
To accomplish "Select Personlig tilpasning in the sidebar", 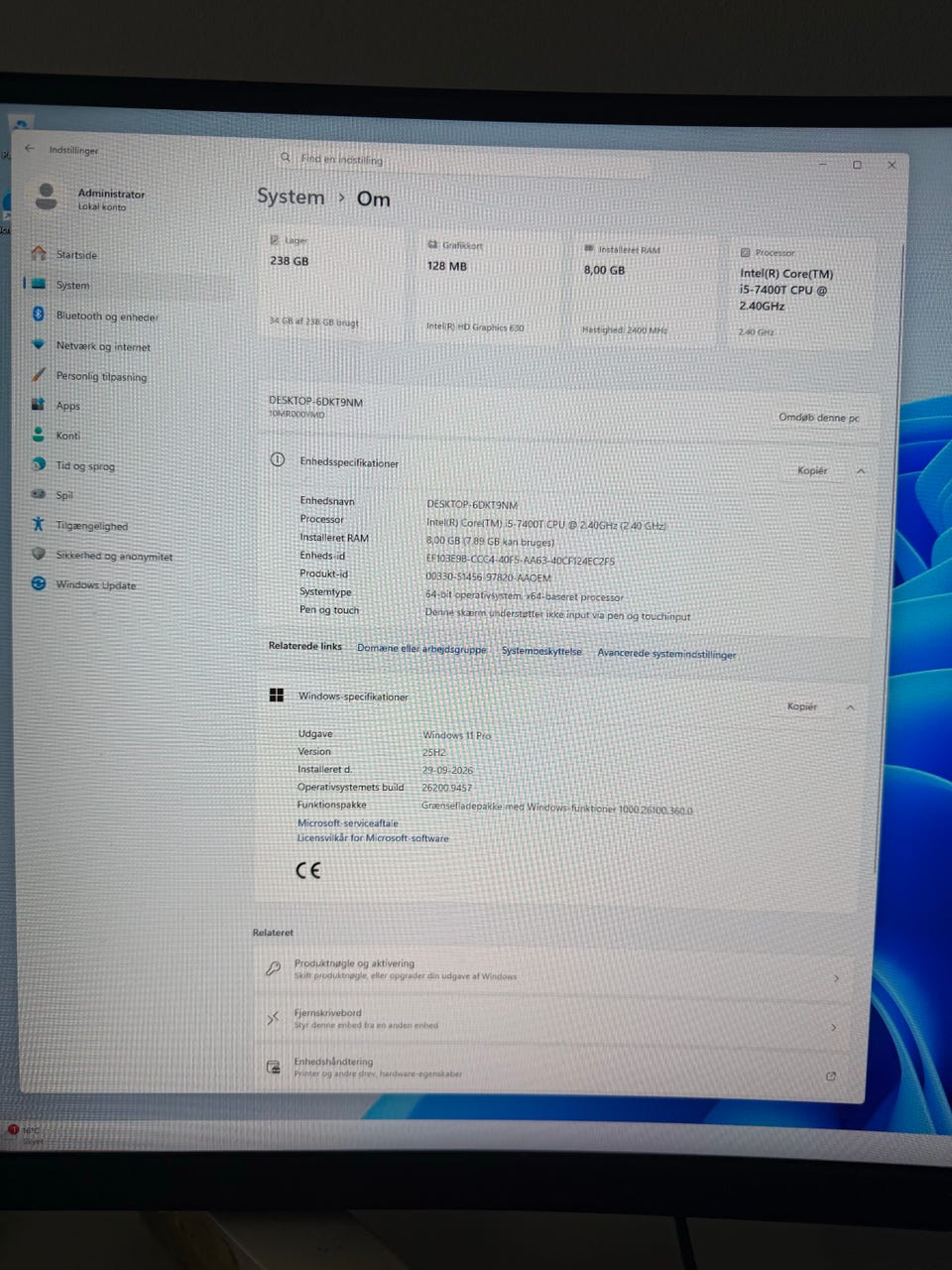I will pos(100,376).
